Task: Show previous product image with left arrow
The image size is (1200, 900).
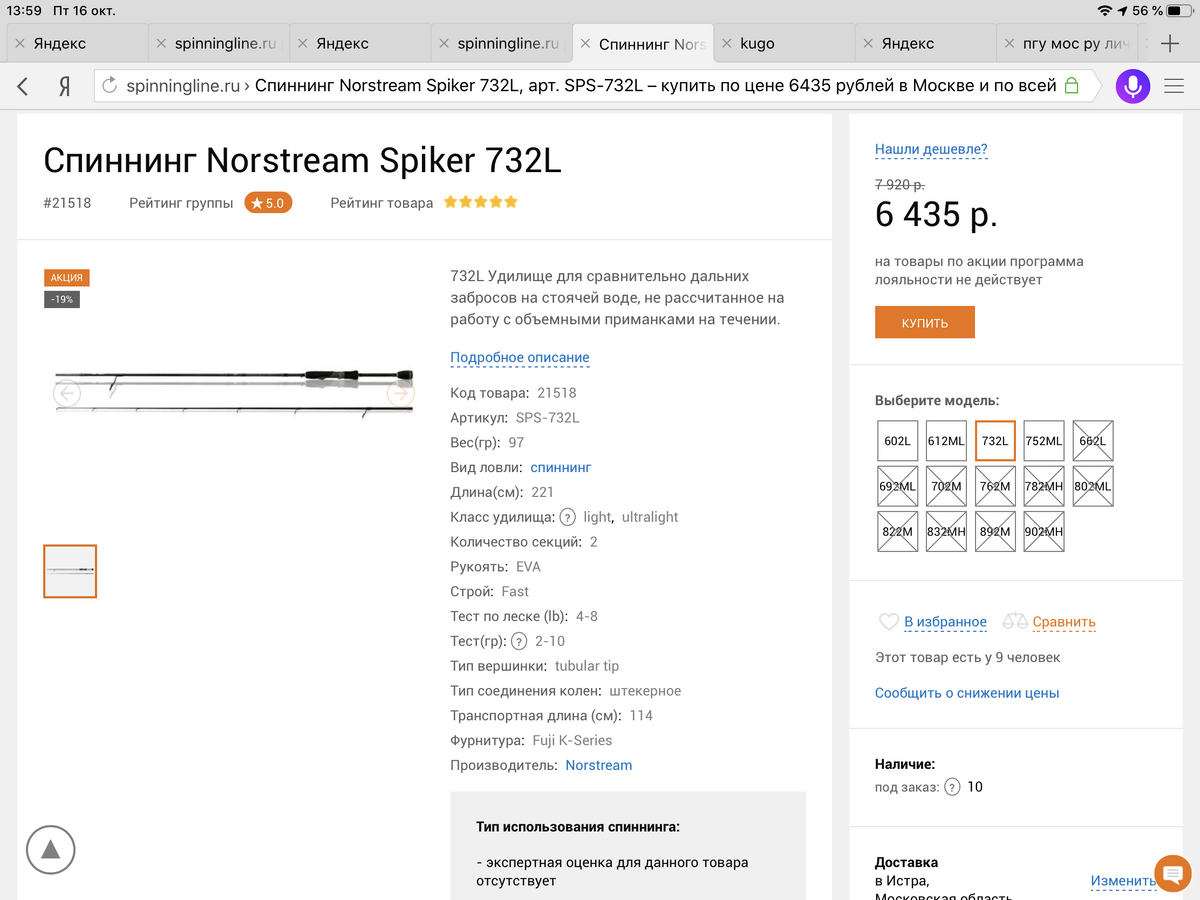Action: [67, 393]
